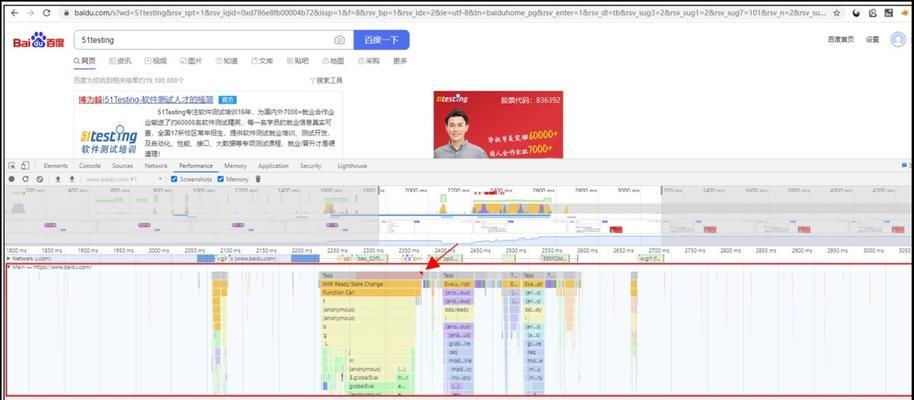The height and width of the screenshot is (400, 914).
Task: Switch to the Console tab
Action: (90, 166)
